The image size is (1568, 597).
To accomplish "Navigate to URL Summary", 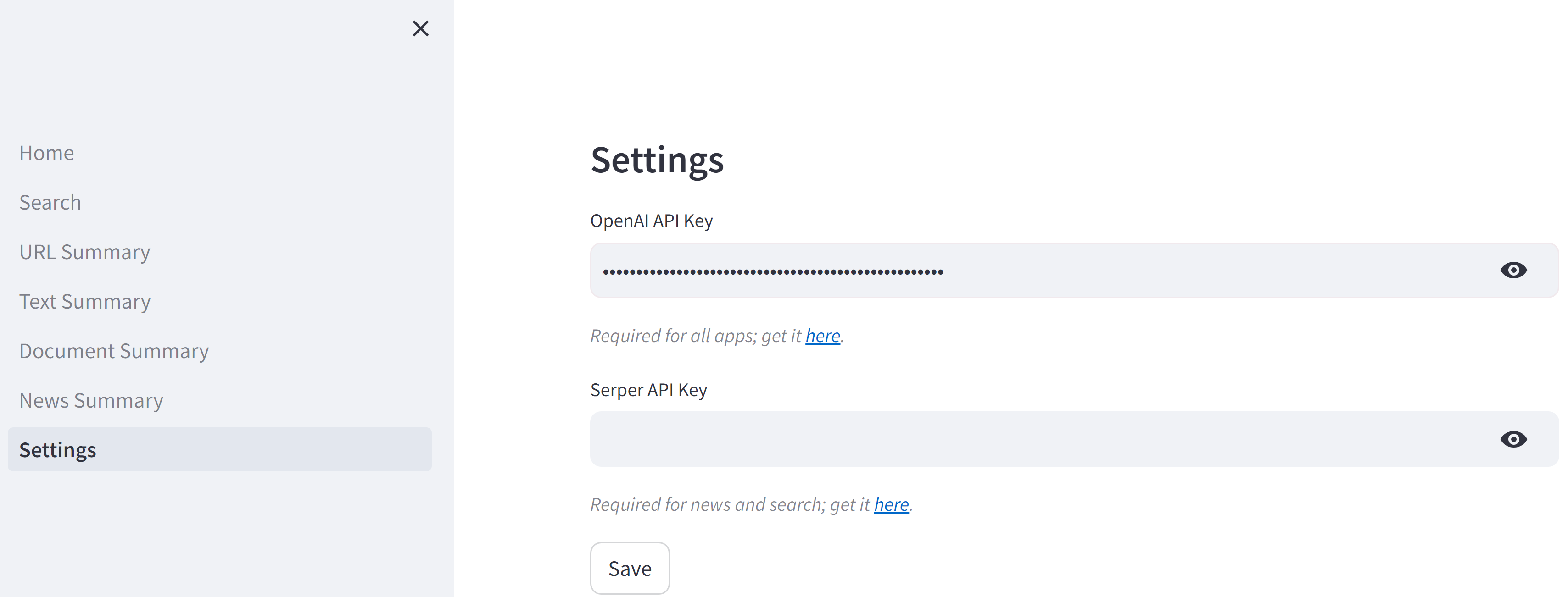I will click(x=84, y=252).
